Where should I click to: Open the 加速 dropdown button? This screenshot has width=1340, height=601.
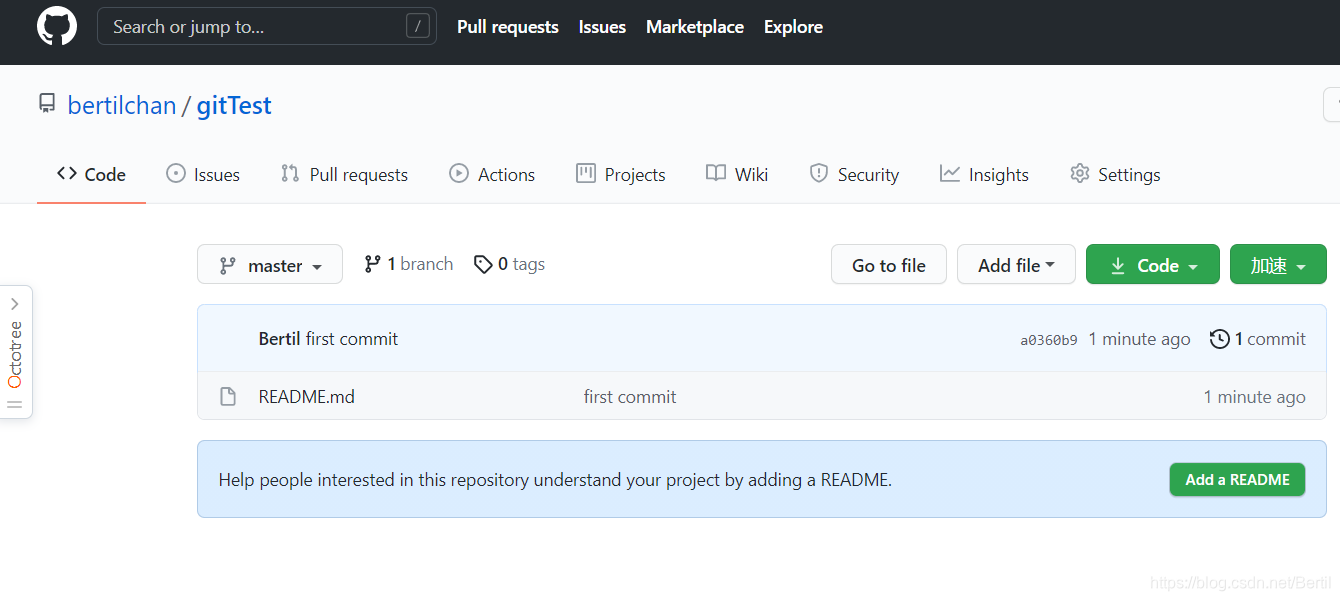point(1278,264)
